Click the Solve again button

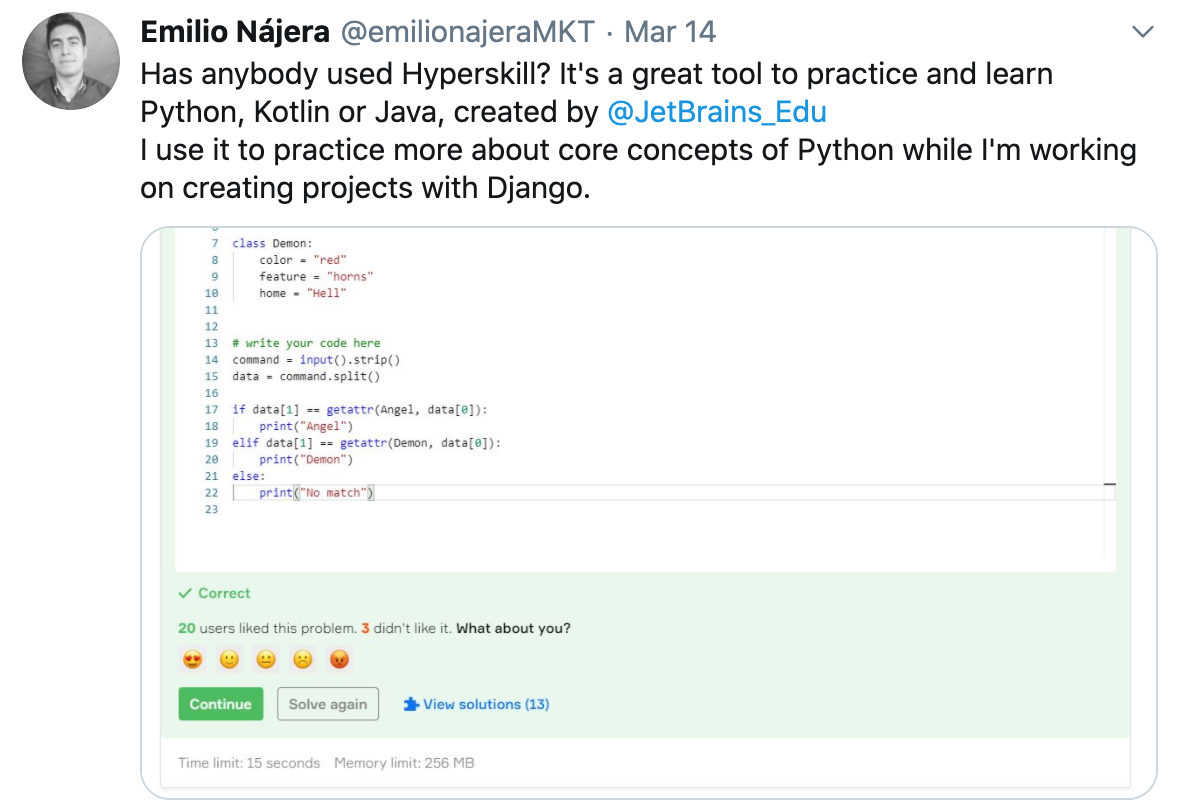click(328, 704)
